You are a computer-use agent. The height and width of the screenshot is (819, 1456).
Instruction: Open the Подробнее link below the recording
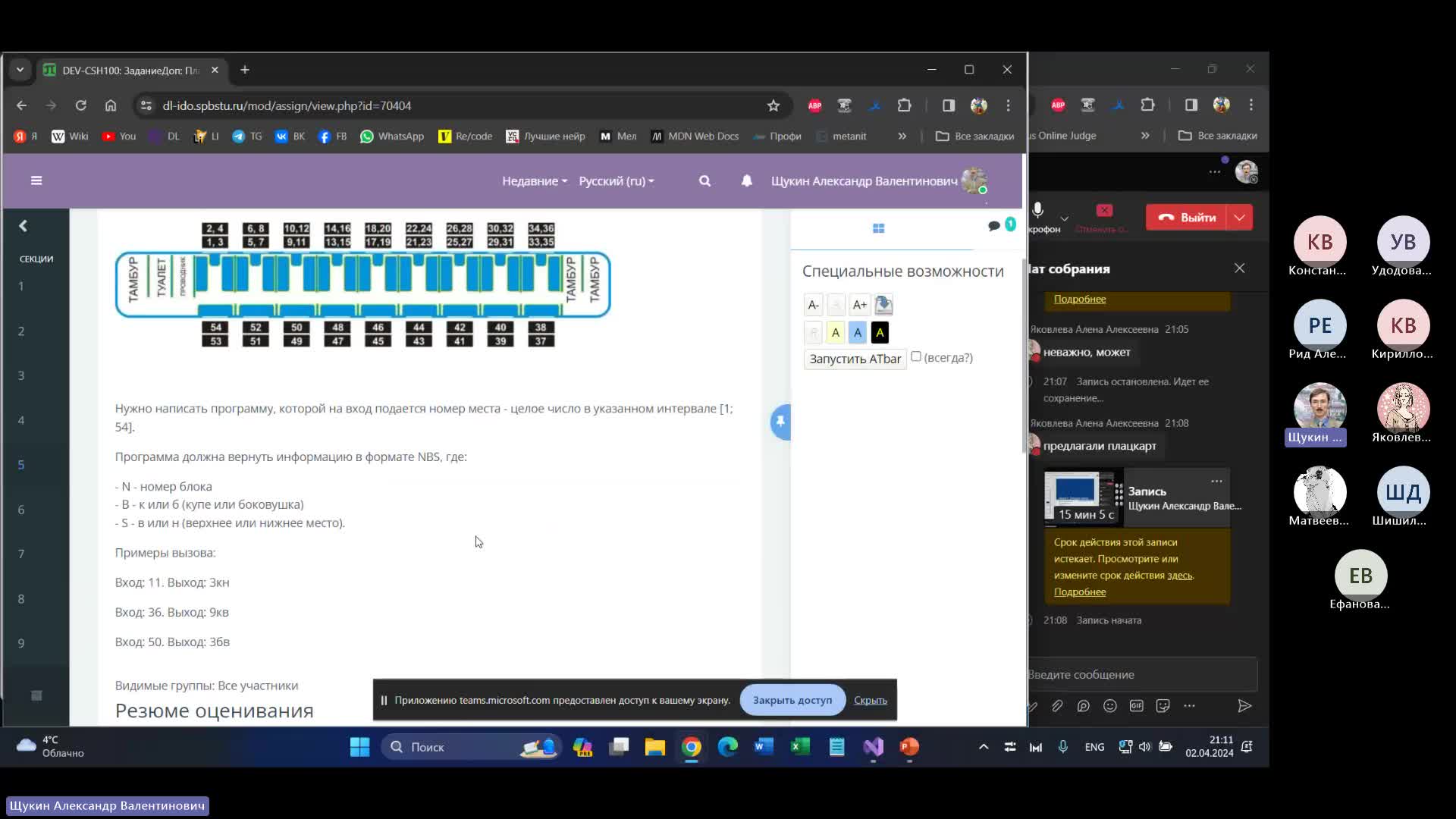coord(1079,592)
